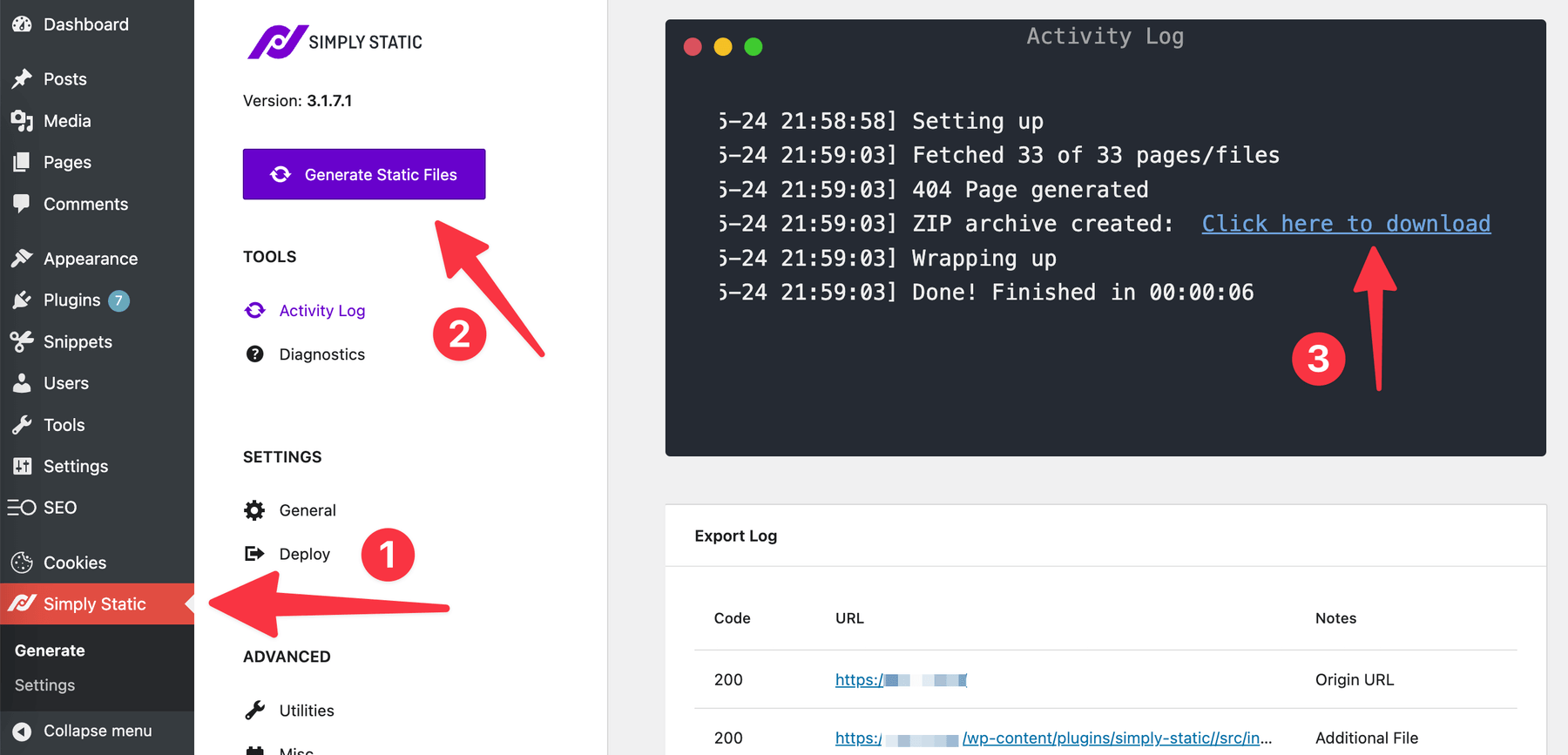Click the Snippets scissors icon in sidebar
1568x755 pixels.
(x=22, y=341)
